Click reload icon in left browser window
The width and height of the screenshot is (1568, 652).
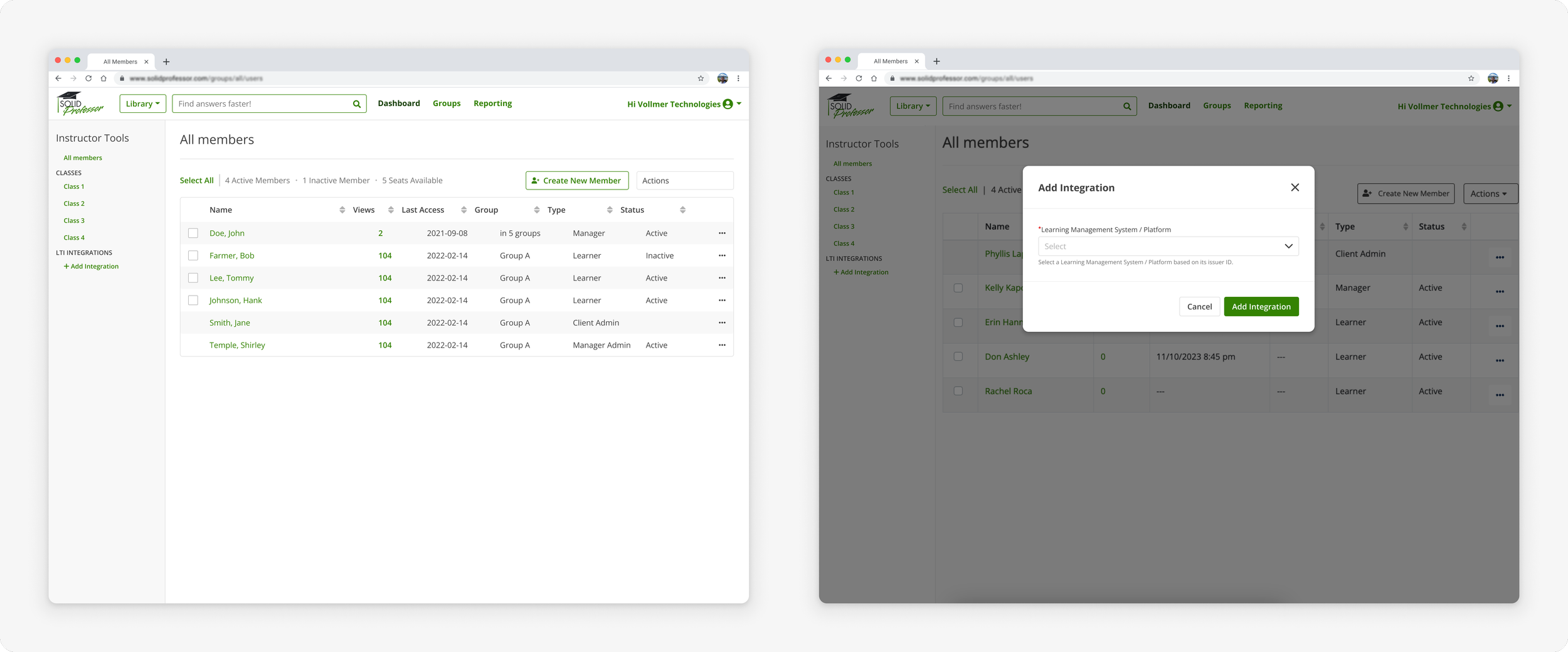pyautogui.click(x=88, y=78)
